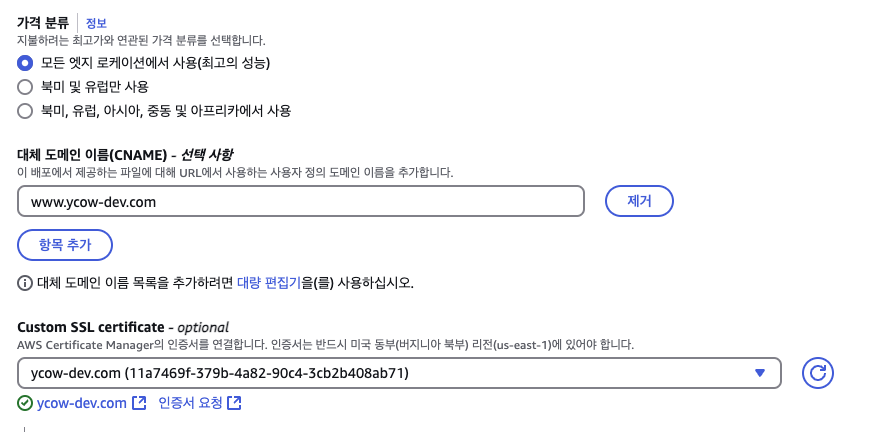This screenshot has width=876, height=432.
Task: Choose the 북미 및 유럽만 사용 radio option
Action: [x=25, y=87]
